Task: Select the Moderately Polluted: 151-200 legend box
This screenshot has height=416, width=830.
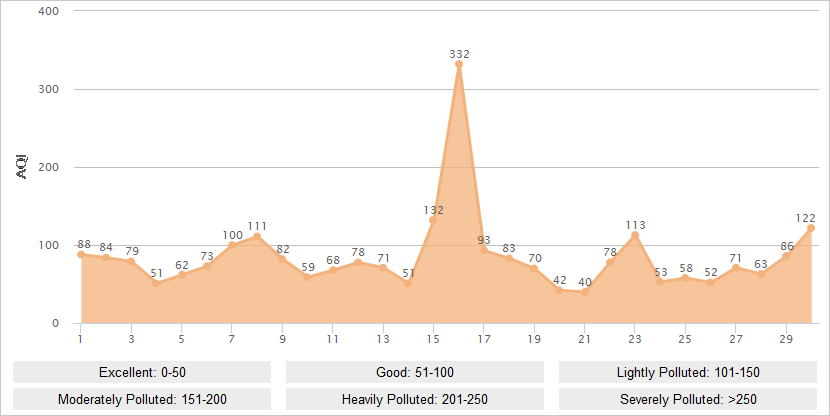Action: pos(142,399)
